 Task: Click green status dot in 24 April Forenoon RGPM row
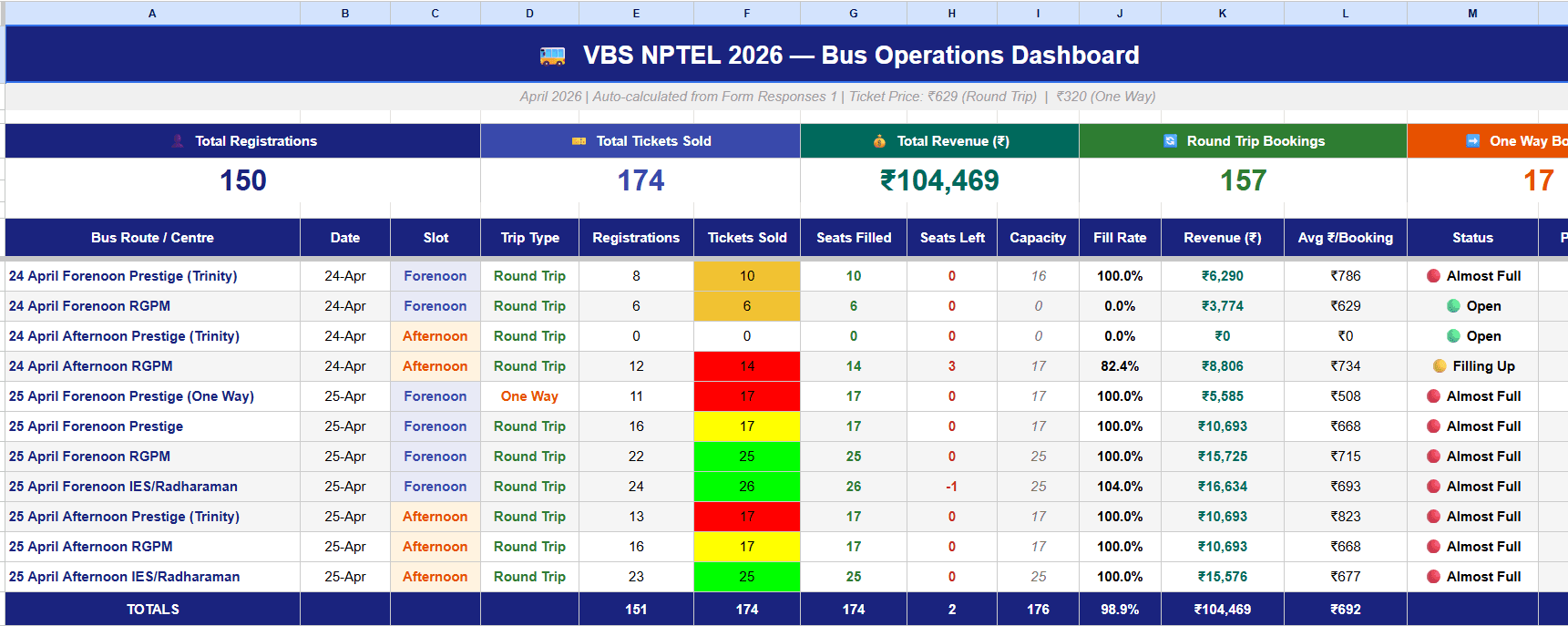(1453, 306)
